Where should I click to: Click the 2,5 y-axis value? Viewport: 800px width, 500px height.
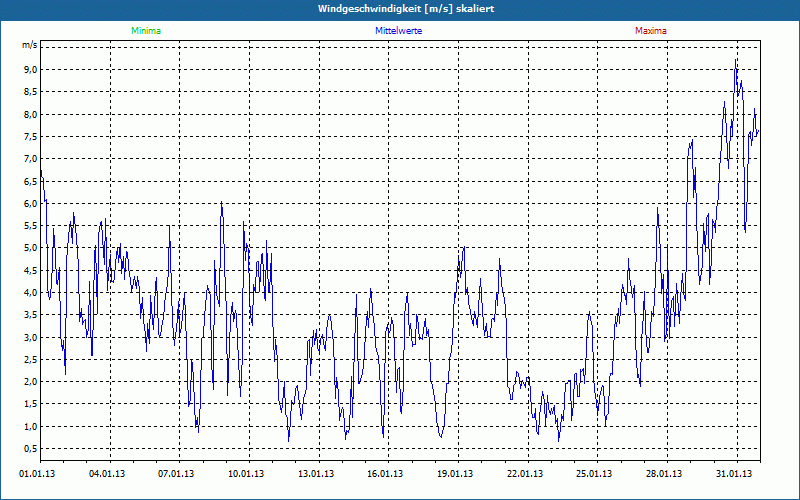(x=31, y=360)
